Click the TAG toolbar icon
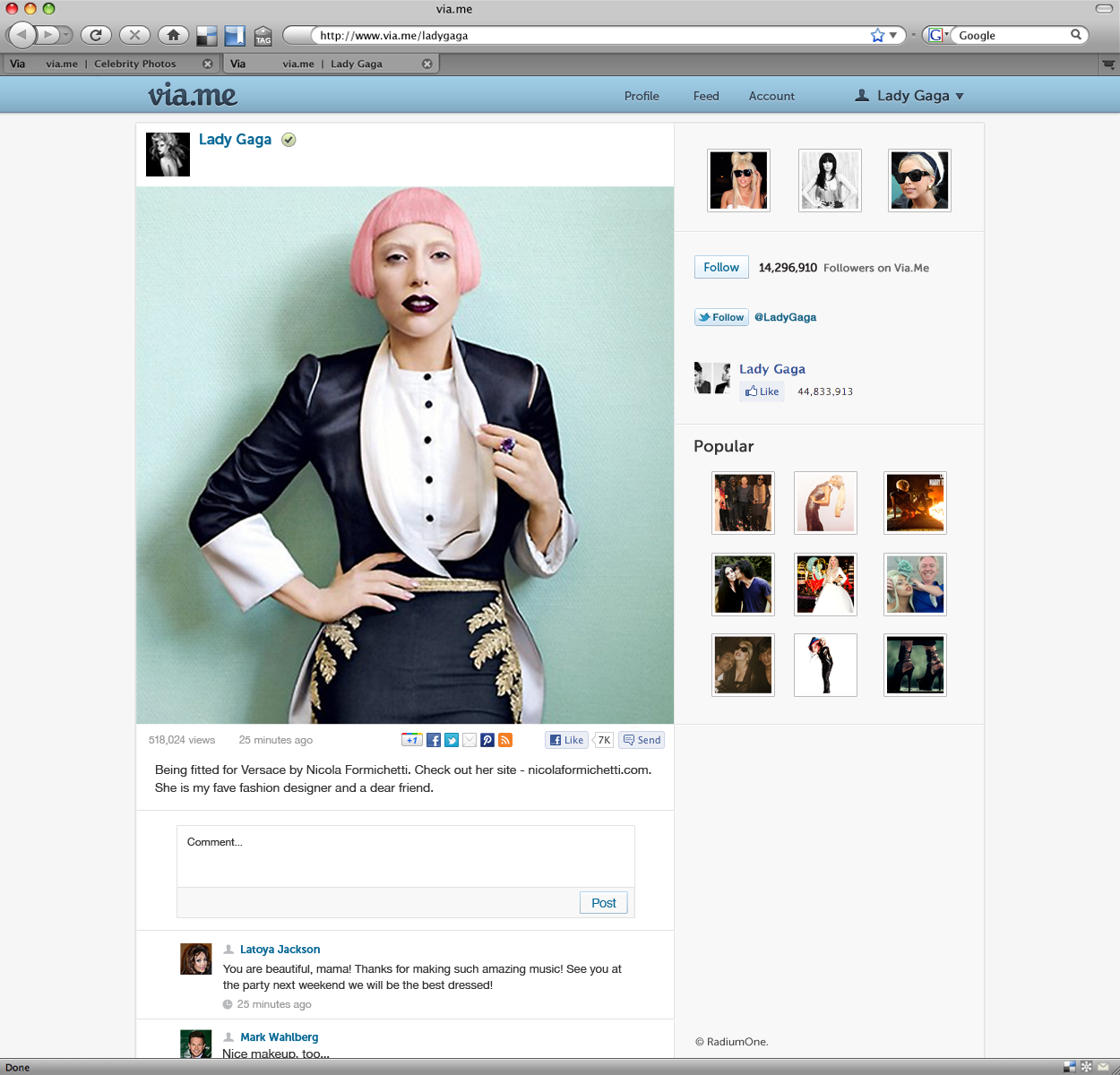The image size is (1120, 1075). 263,36
